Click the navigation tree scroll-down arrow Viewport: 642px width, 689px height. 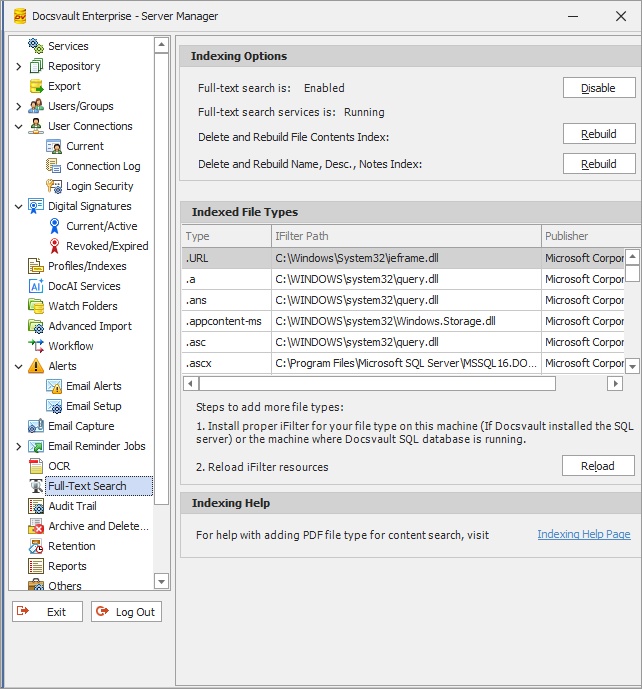click(161, 581)
